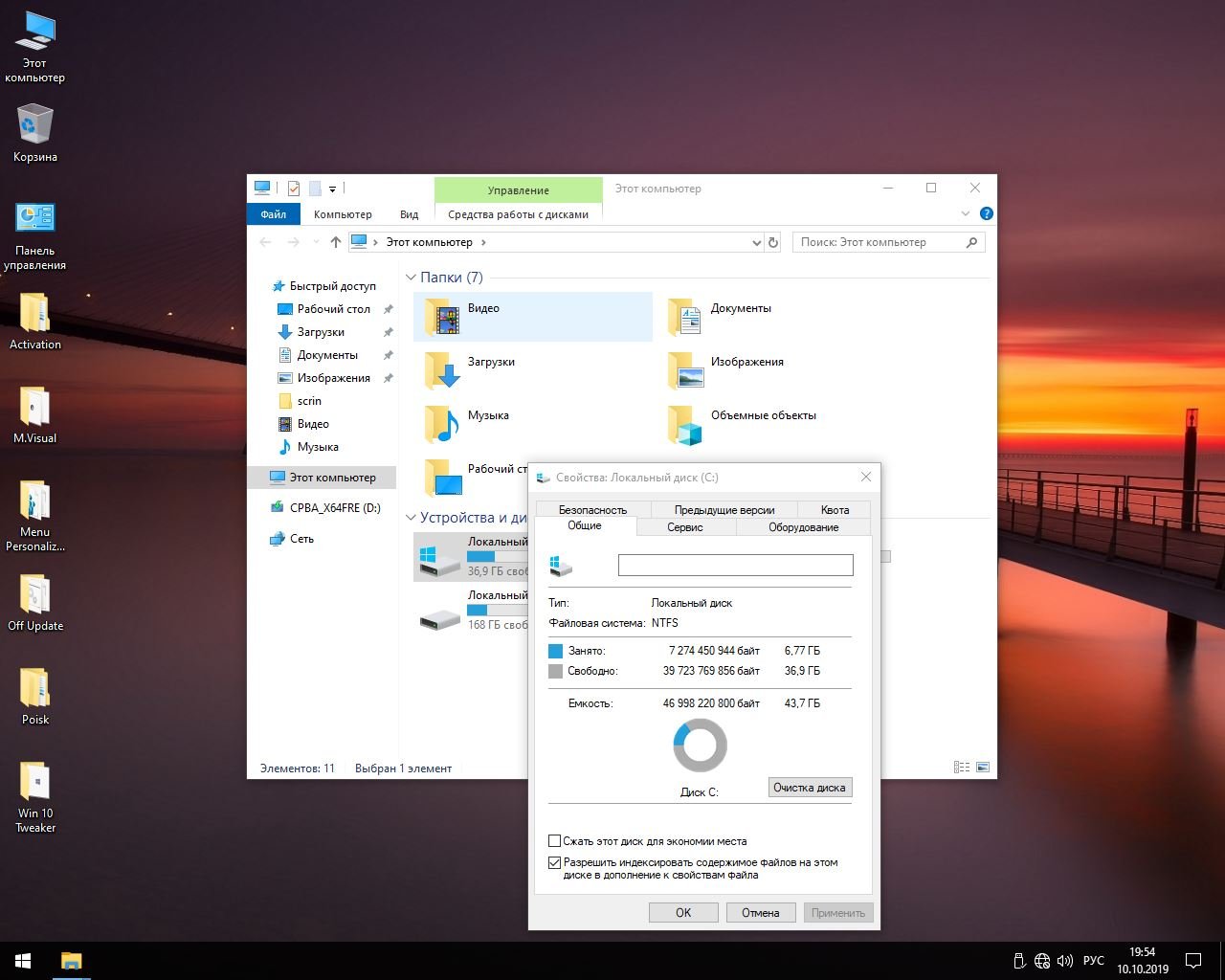Screen dimensions: 1225x980
Task: Select the M.Visual folder on desktop
Action: 34,414
